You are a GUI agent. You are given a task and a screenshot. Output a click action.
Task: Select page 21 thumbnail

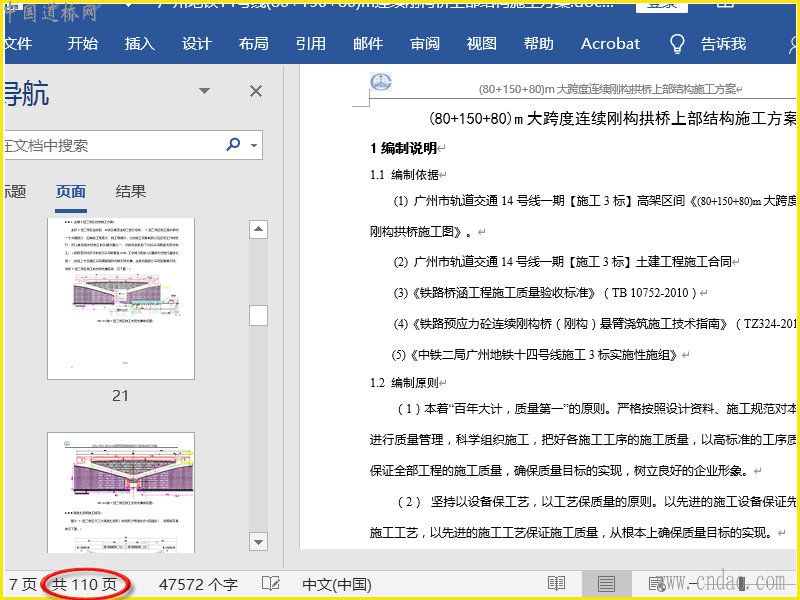(x=121, y=298)
